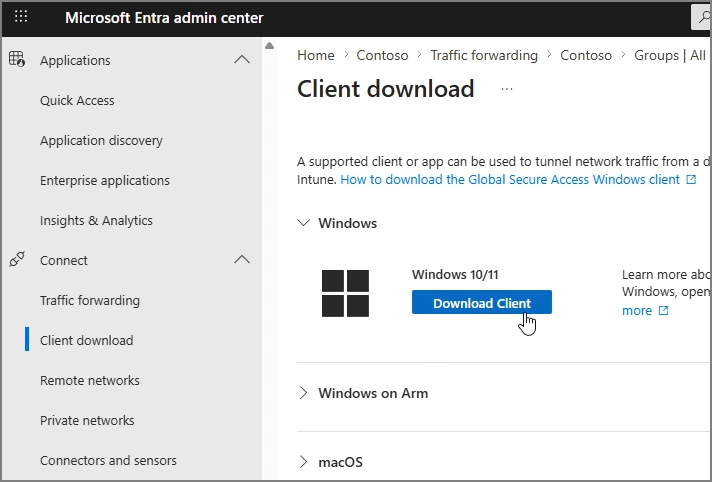Image resolution: width=712 pixels, height=482 pixels.
Task: Collapse the Windows section chevron
Action: [x=303, y=223]
